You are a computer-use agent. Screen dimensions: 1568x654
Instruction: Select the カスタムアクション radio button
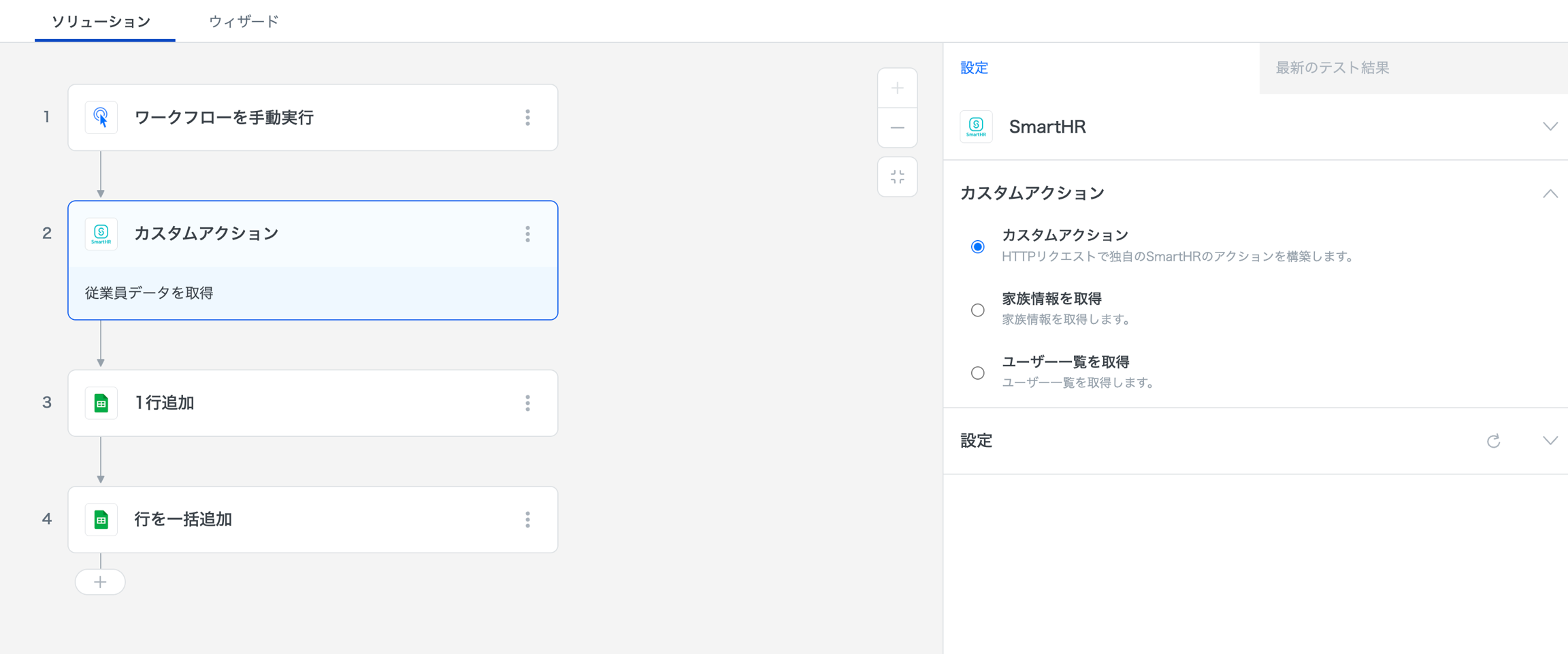977,246
